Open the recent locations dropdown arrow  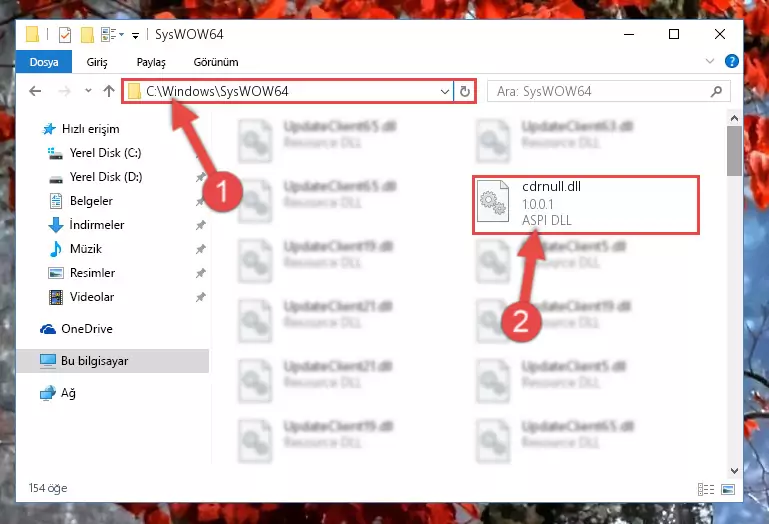point(88,91)
